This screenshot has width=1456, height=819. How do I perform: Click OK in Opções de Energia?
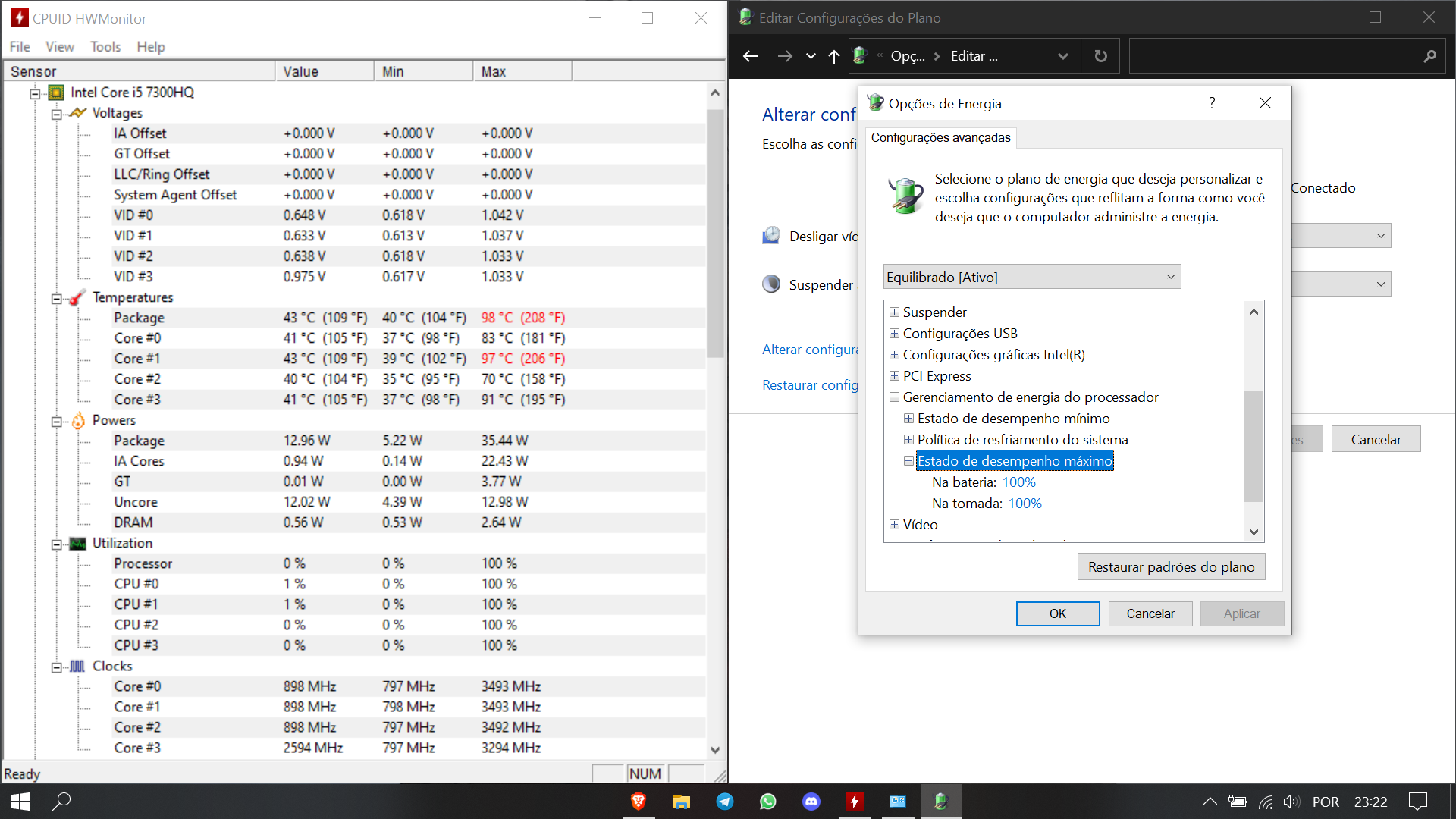coord(1058,613)
